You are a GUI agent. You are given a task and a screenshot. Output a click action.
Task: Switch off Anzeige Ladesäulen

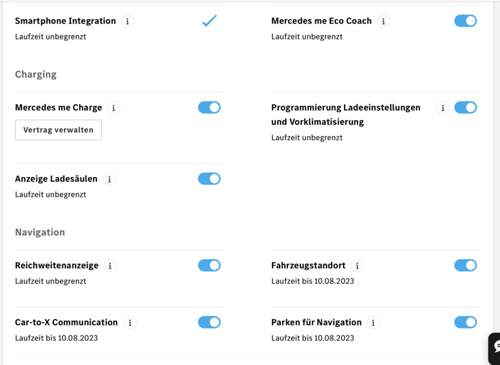coord(209,179)
